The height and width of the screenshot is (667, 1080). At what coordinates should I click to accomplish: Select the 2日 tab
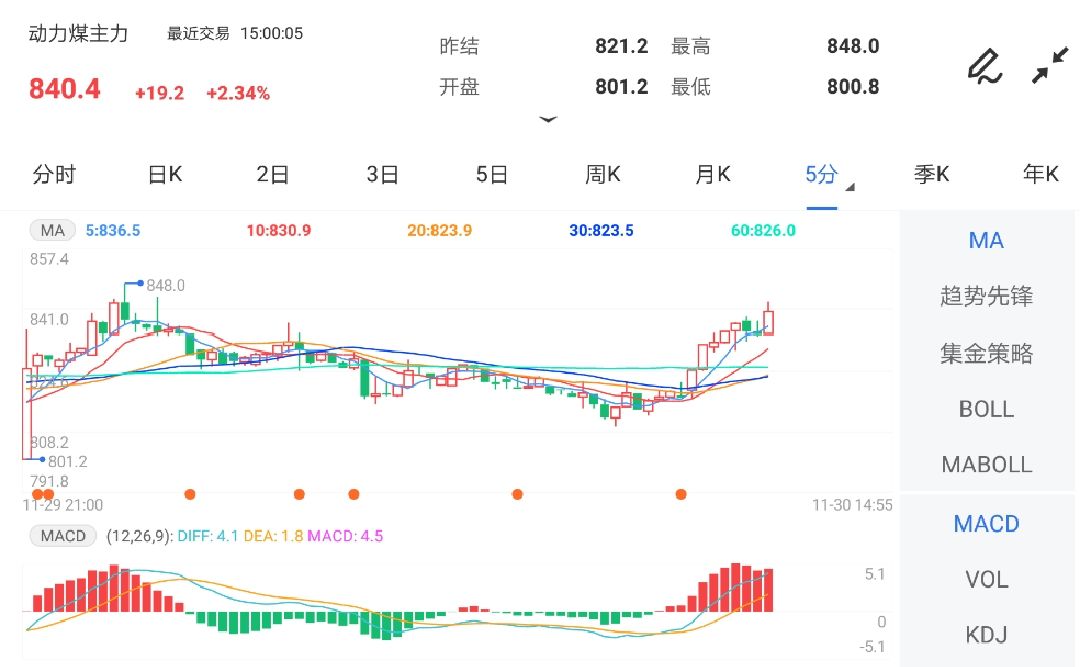[273, 174]
